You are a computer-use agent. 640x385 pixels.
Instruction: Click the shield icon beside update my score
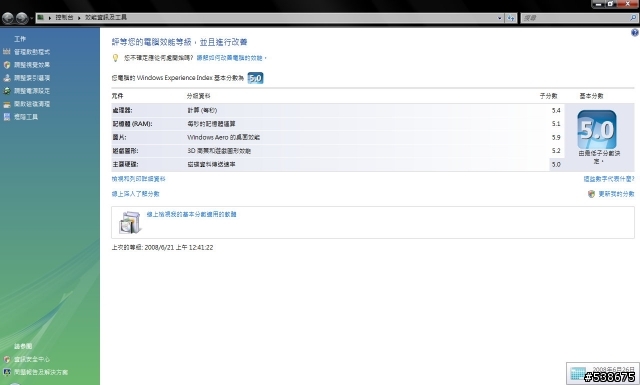point(591,194)
